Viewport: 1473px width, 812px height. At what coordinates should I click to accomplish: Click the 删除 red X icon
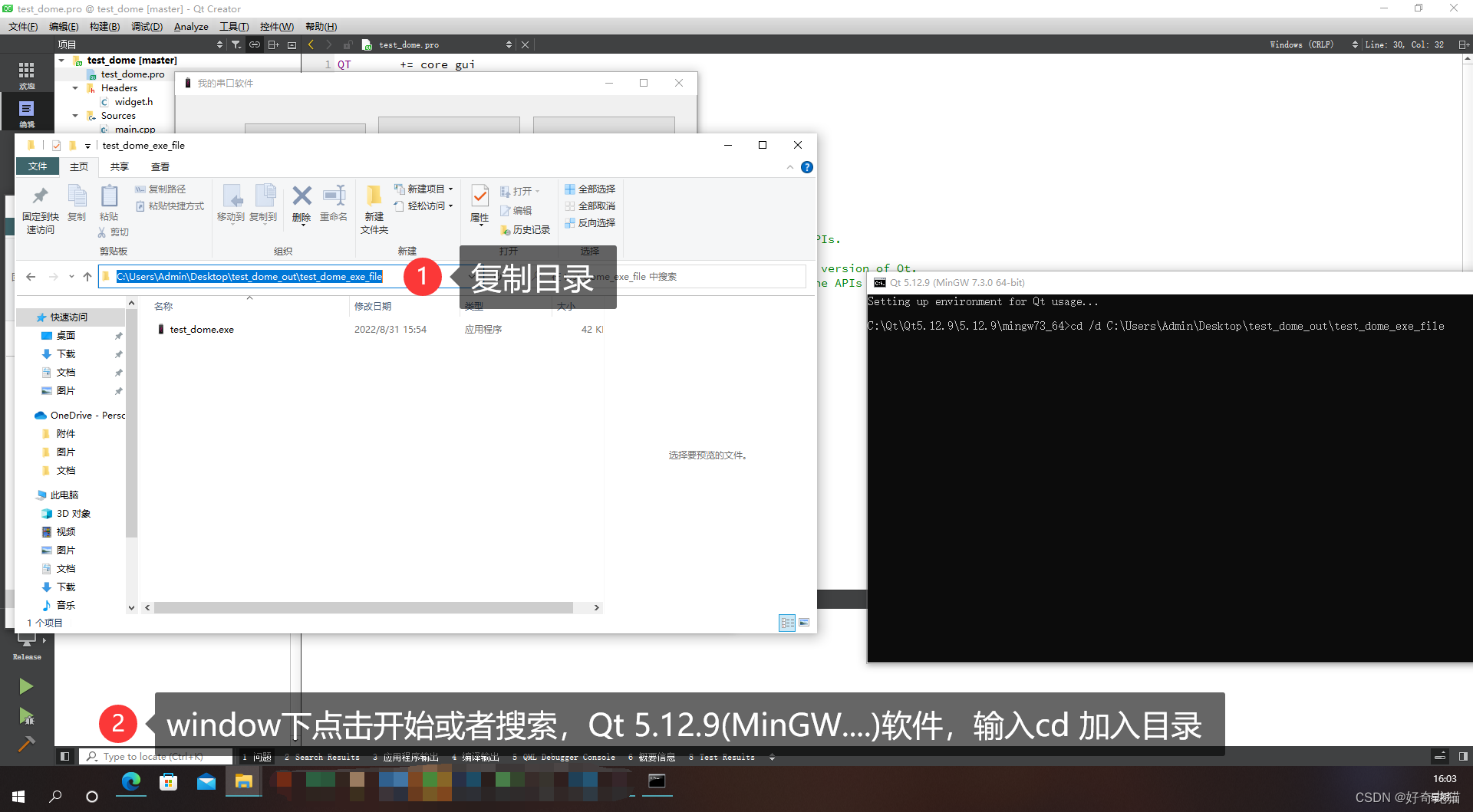pyautogui.click(x=302, y=196)
